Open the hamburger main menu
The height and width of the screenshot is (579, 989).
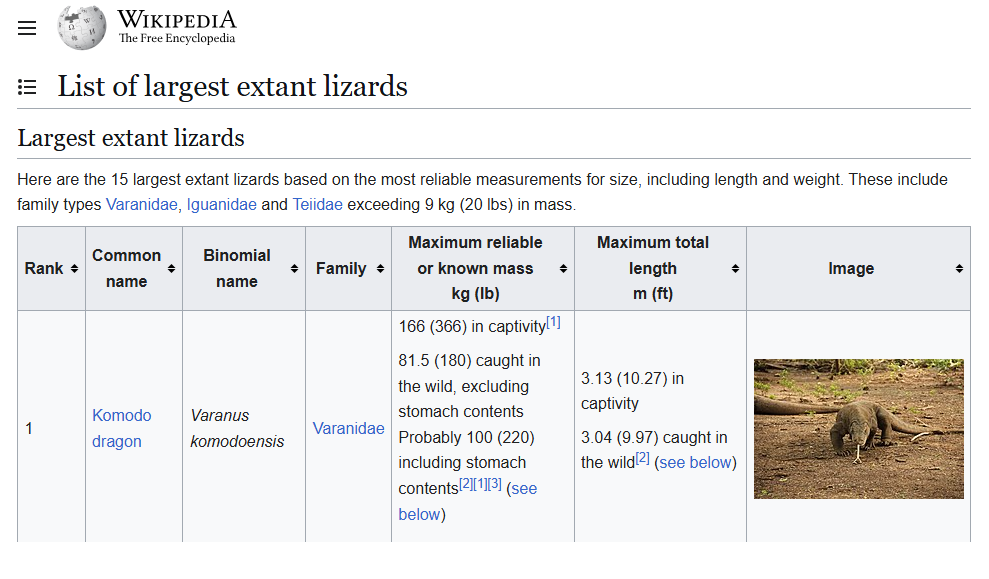click(x=27, y=28)
